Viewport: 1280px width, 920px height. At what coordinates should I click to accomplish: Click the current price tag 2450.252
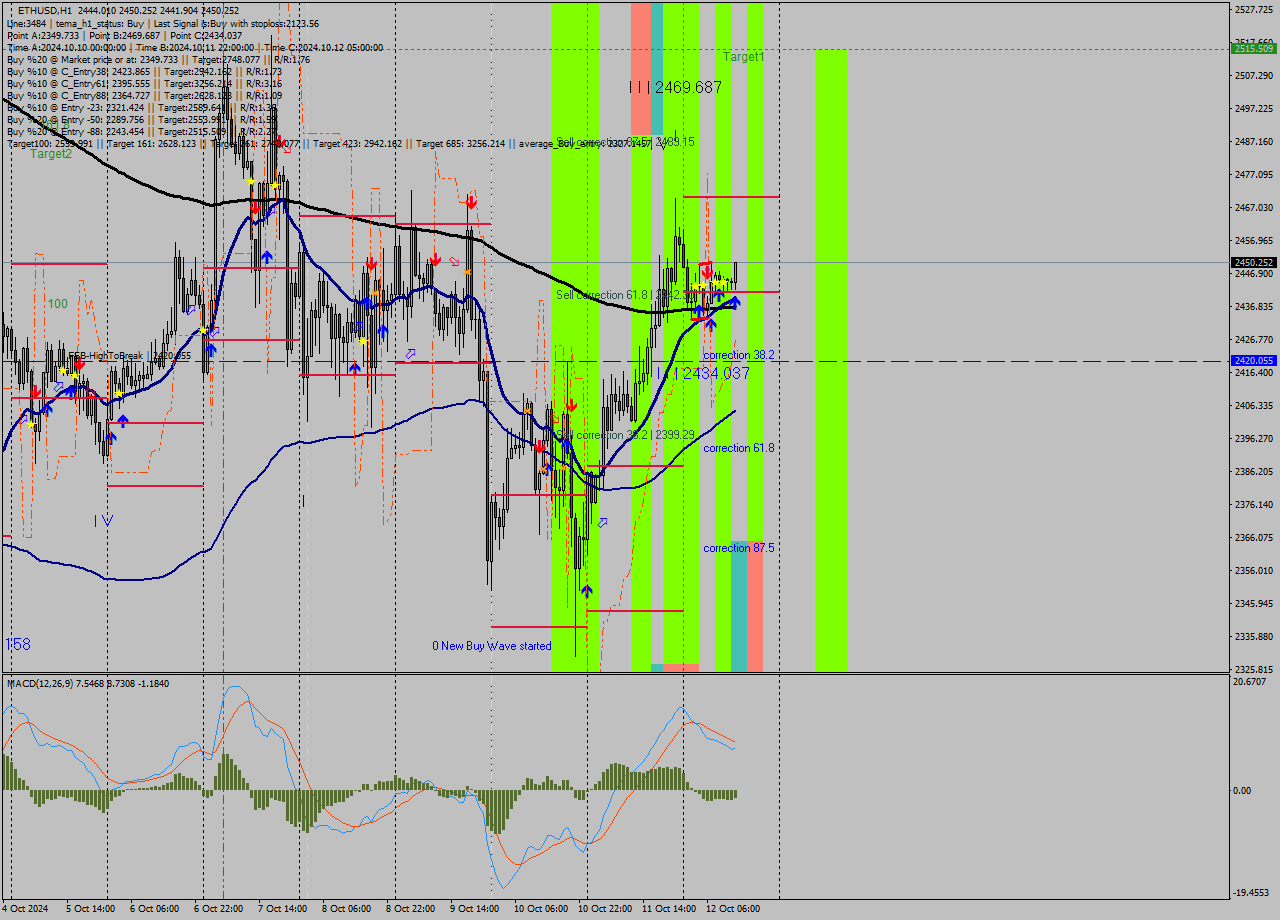point(1254,262)
